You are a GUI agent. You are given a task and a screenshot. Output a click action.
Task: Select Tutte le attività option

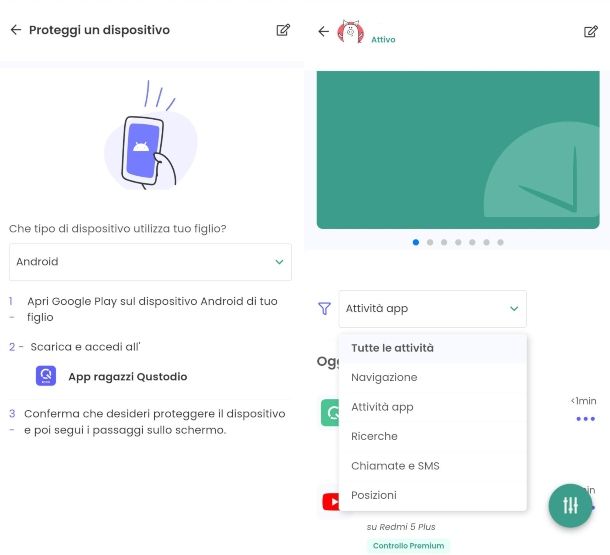click(x=433, y=348)
